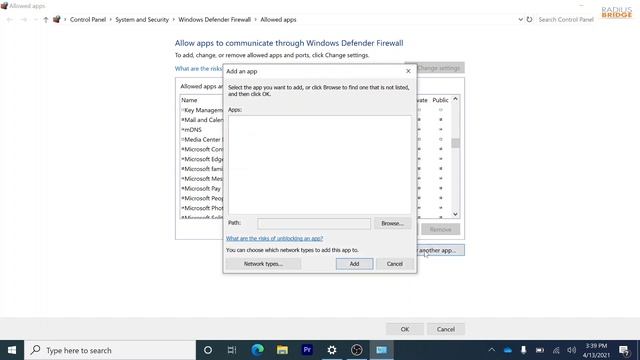Screen dimensions: 640x360
Task: Toggle Public checkbox for Microsoft Pay row
Action: point(440,188)
